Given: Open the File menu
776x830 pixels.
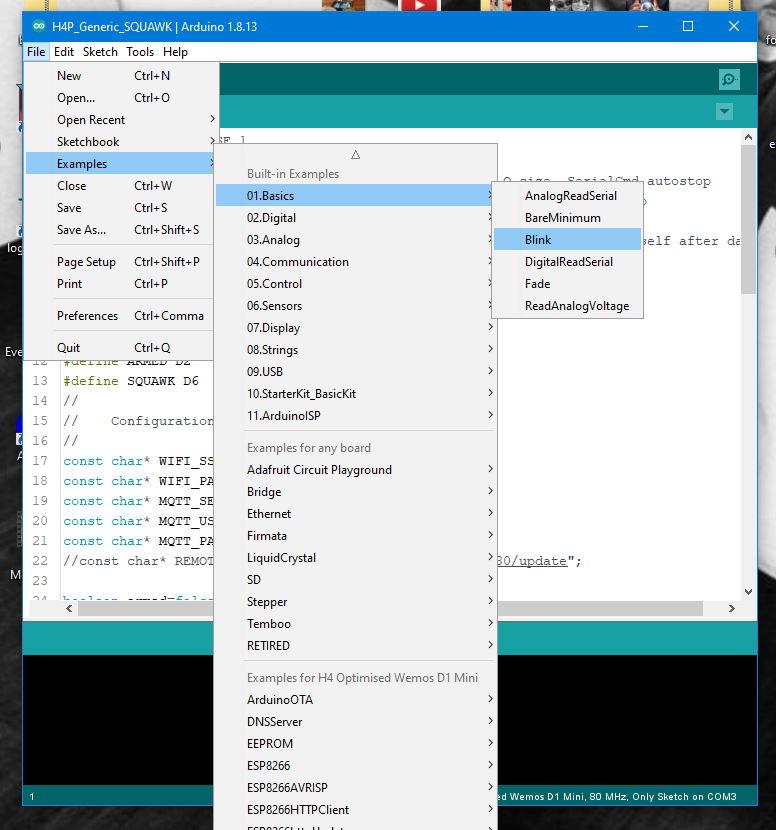Looking at the screenshot, I should click(36, 52).
